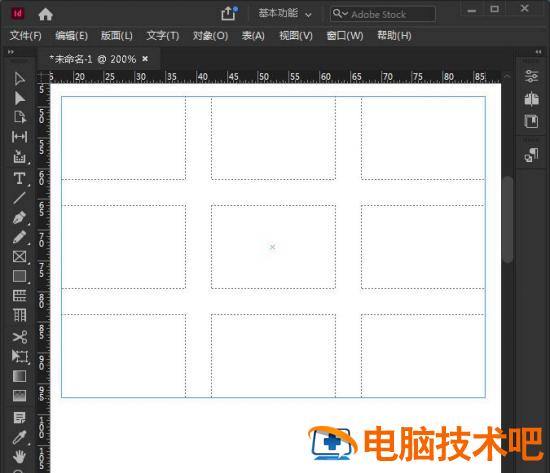Open the 基本功能 workspace dropdown

[284, 14]
